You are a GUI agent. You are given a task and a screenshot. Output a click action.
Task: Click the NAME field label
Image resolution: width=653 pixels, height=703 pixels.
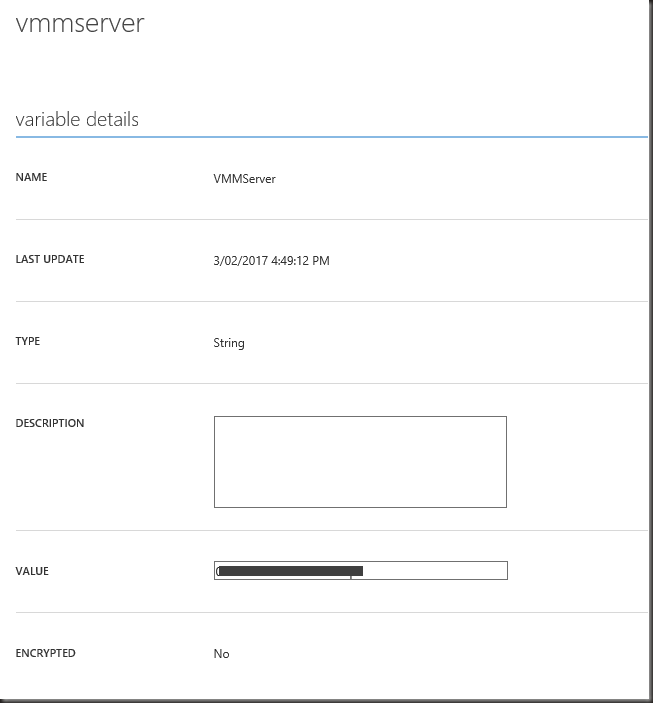(31, 177)
